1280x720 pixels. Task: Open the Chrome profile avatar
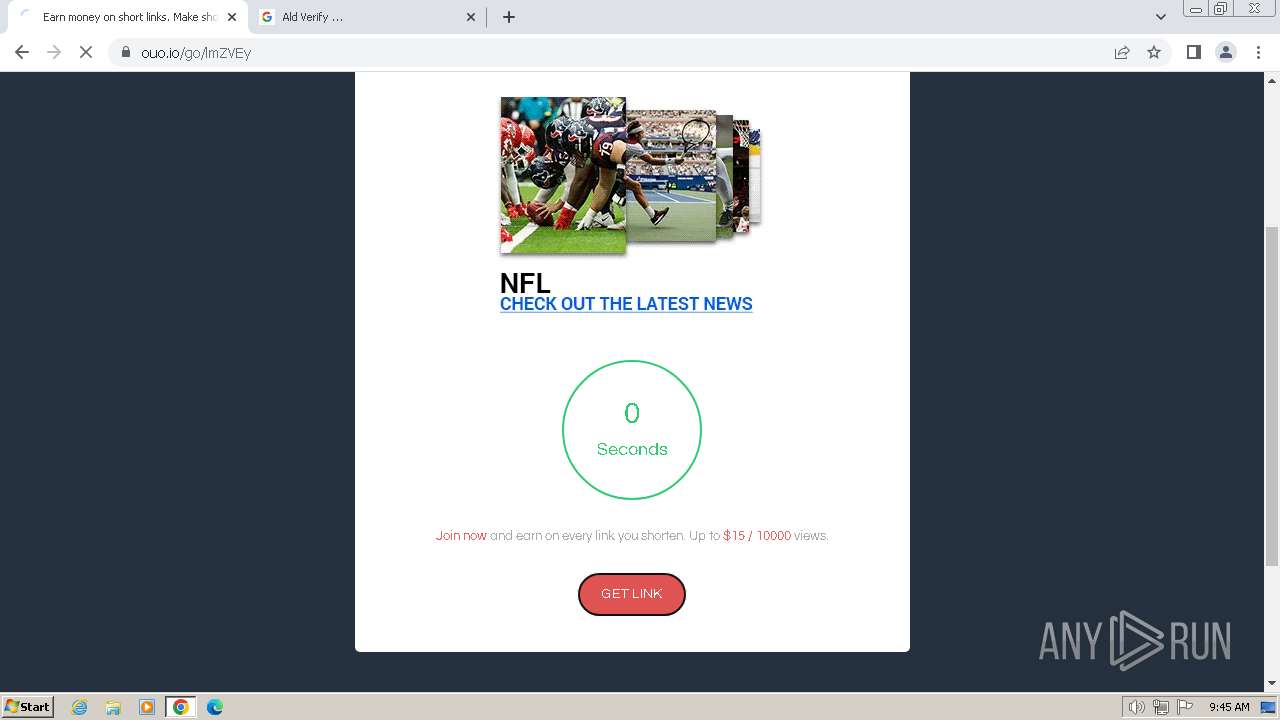[x=1226, y=52]
